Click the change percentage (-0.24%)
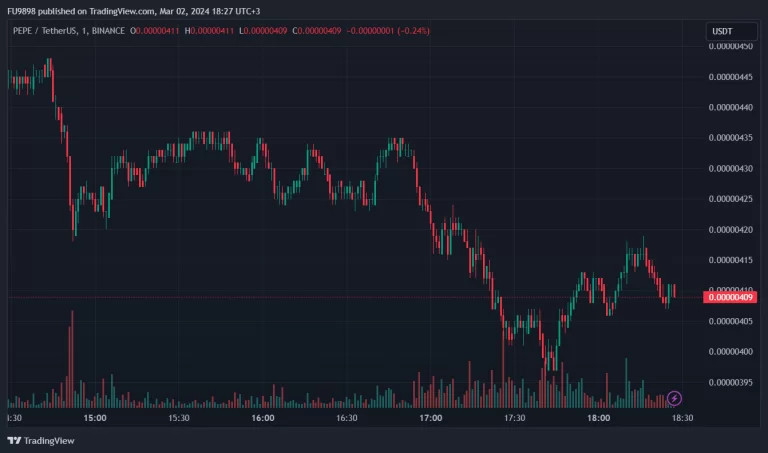The image size is (768, 453). coord(413,31)
